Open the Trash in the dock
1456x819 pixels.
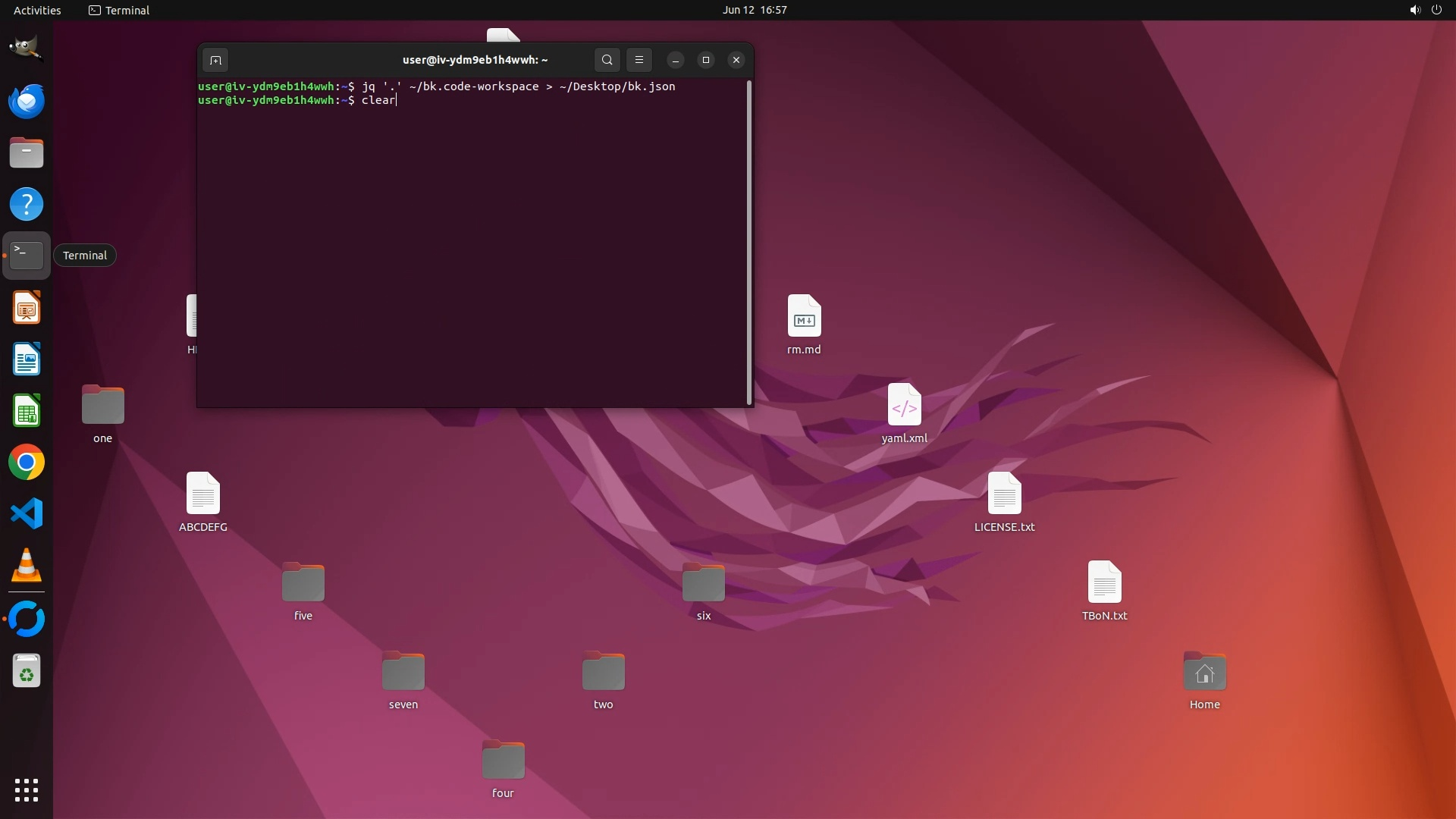pos(27,672)
